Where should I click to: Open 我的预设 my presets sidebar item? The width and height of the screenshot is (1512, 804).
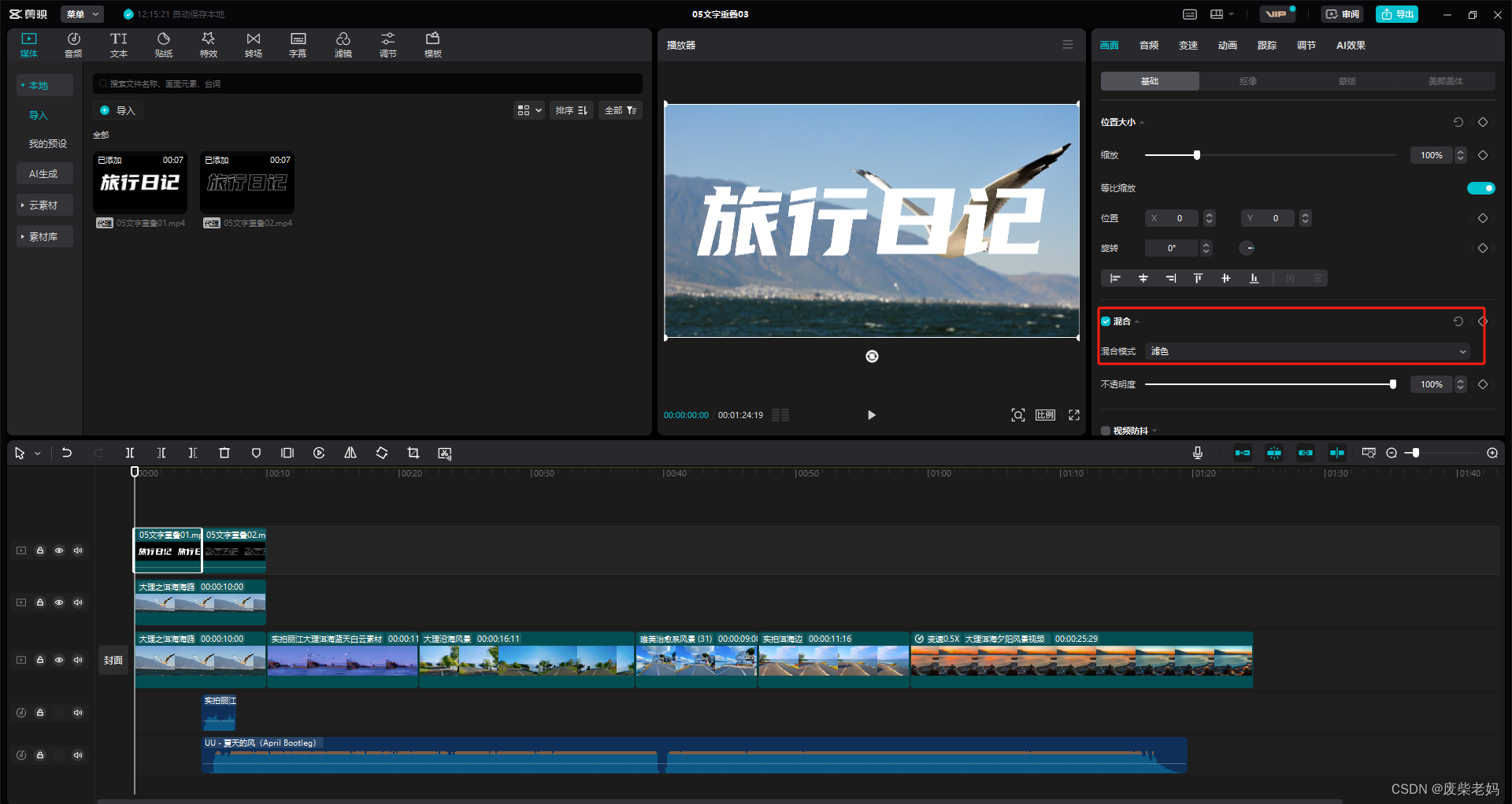(47, 143)
